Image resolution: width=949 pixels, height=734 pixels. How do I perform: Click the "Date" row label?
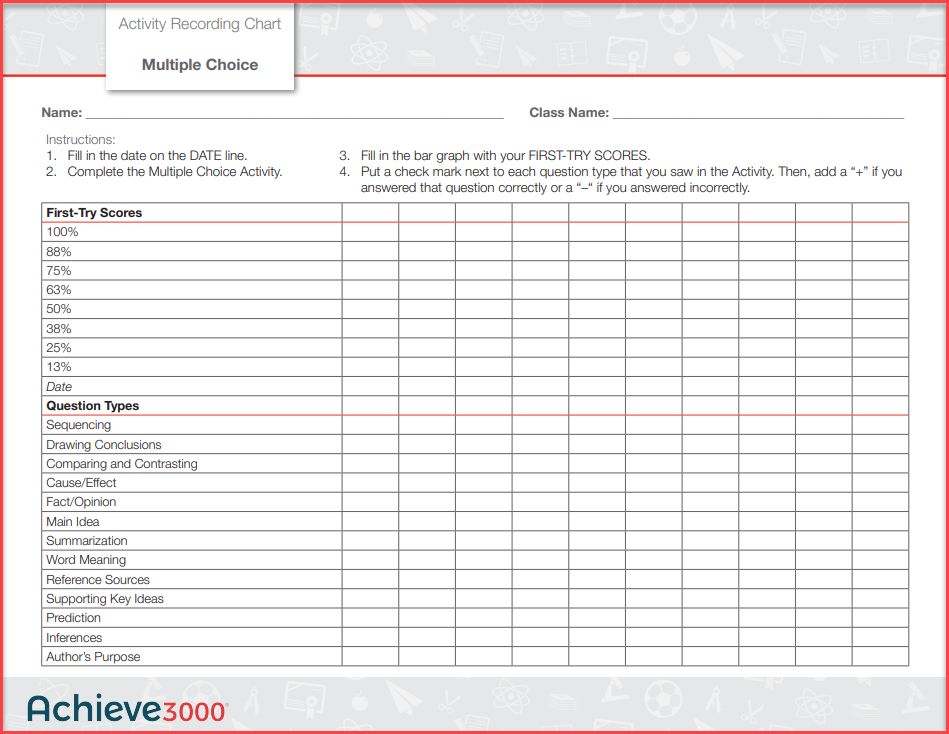click(x=59, y=387)
